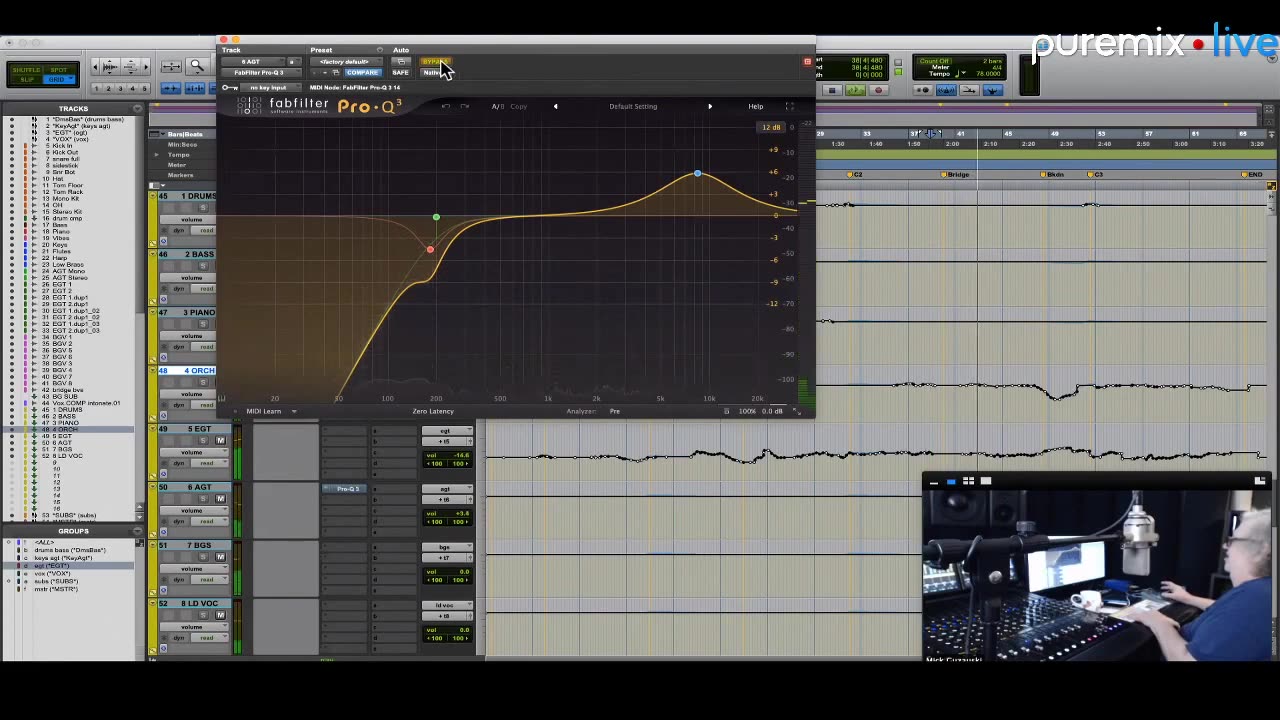Open the Pro-Q 3 Help menu
The height and width of the screenshot is (720, 1280).
point(755,106)
